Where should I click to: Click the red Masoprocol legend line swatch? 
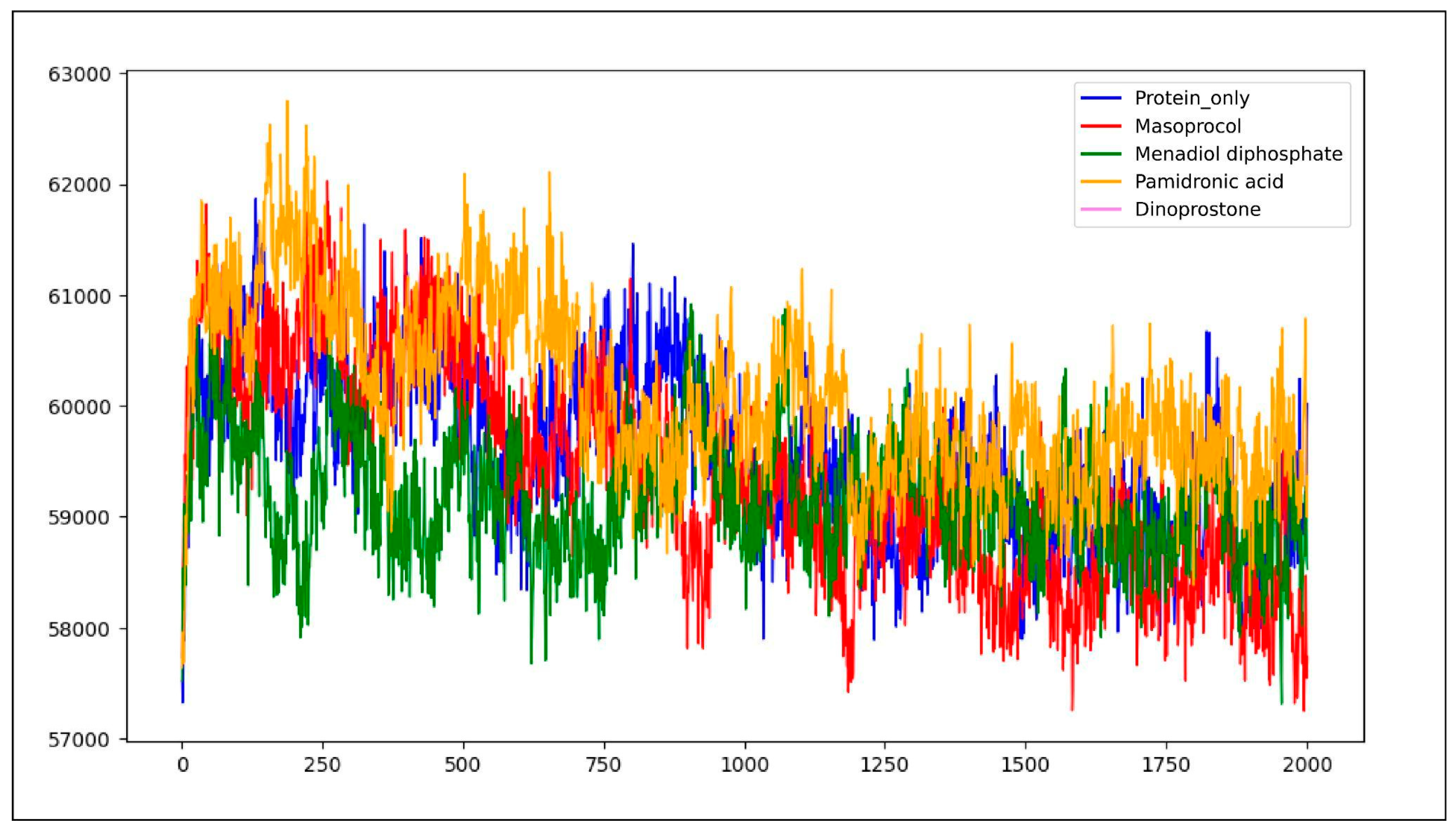[x=1100, y=126]
